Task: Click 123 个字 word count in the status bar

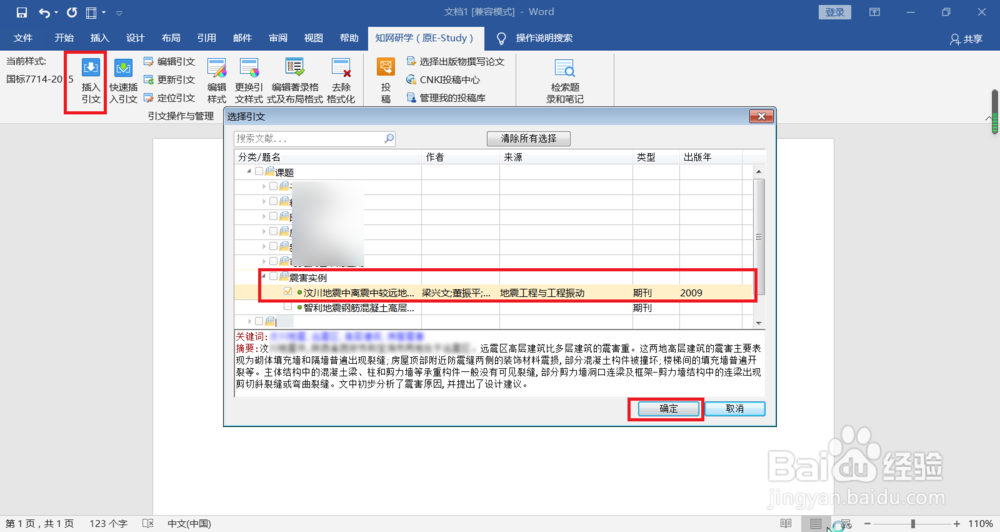Action: (x=108, y=524)
